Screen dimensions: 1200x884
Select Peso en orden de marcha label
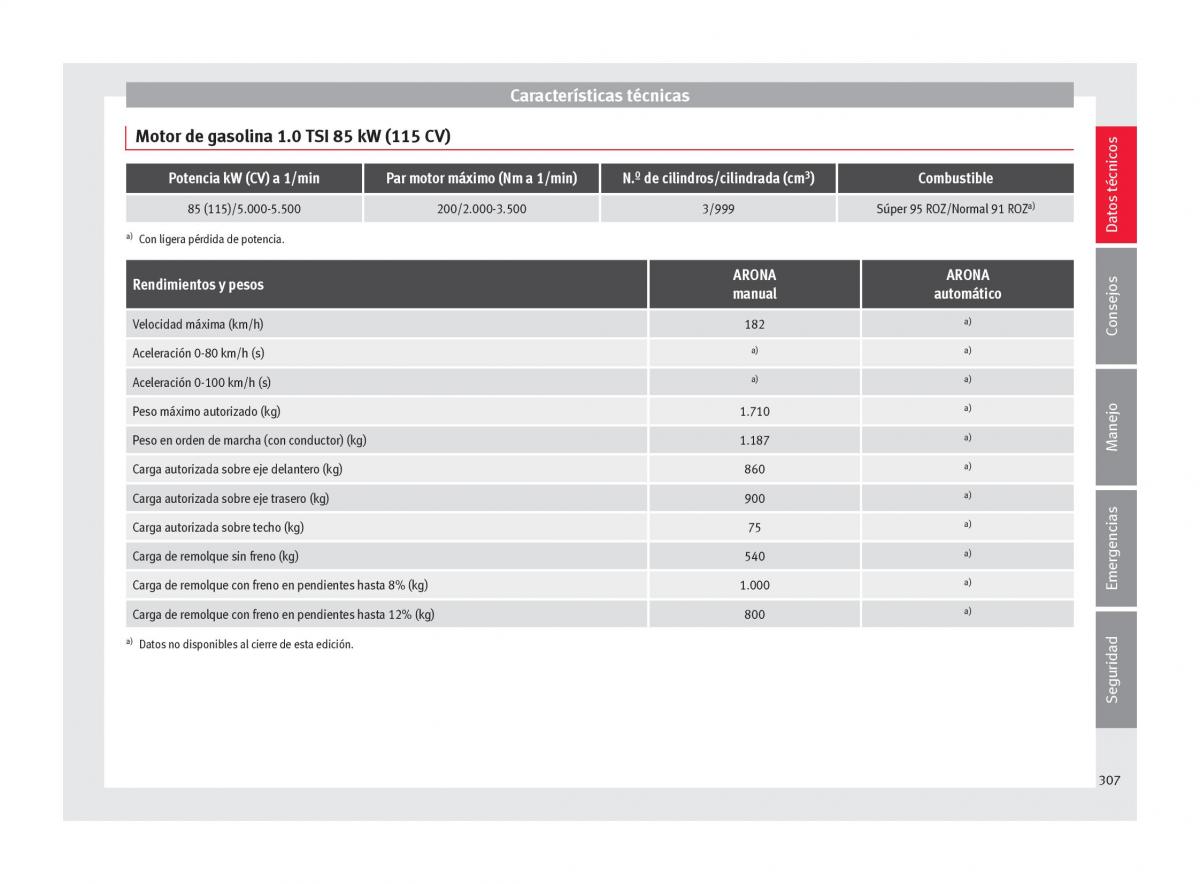[x=249, y=440]
